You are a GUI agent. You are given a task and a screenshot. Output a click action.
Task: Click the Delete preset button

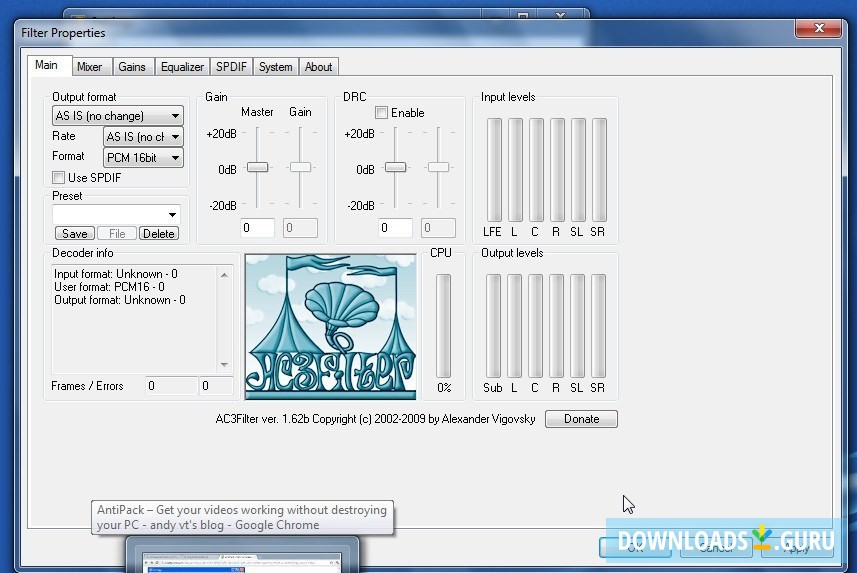(159, 233)
